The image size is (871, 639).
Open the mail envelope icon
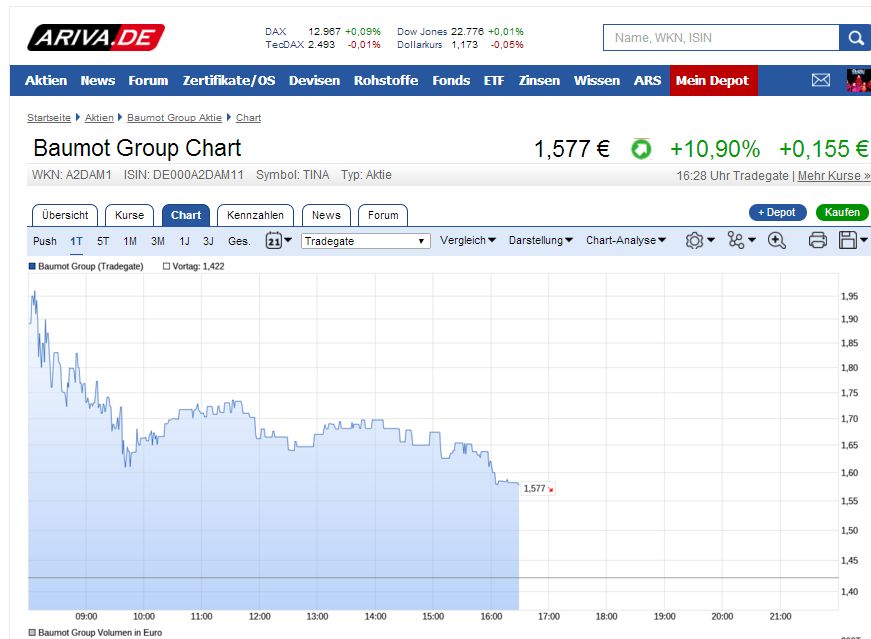click(821, 80)
